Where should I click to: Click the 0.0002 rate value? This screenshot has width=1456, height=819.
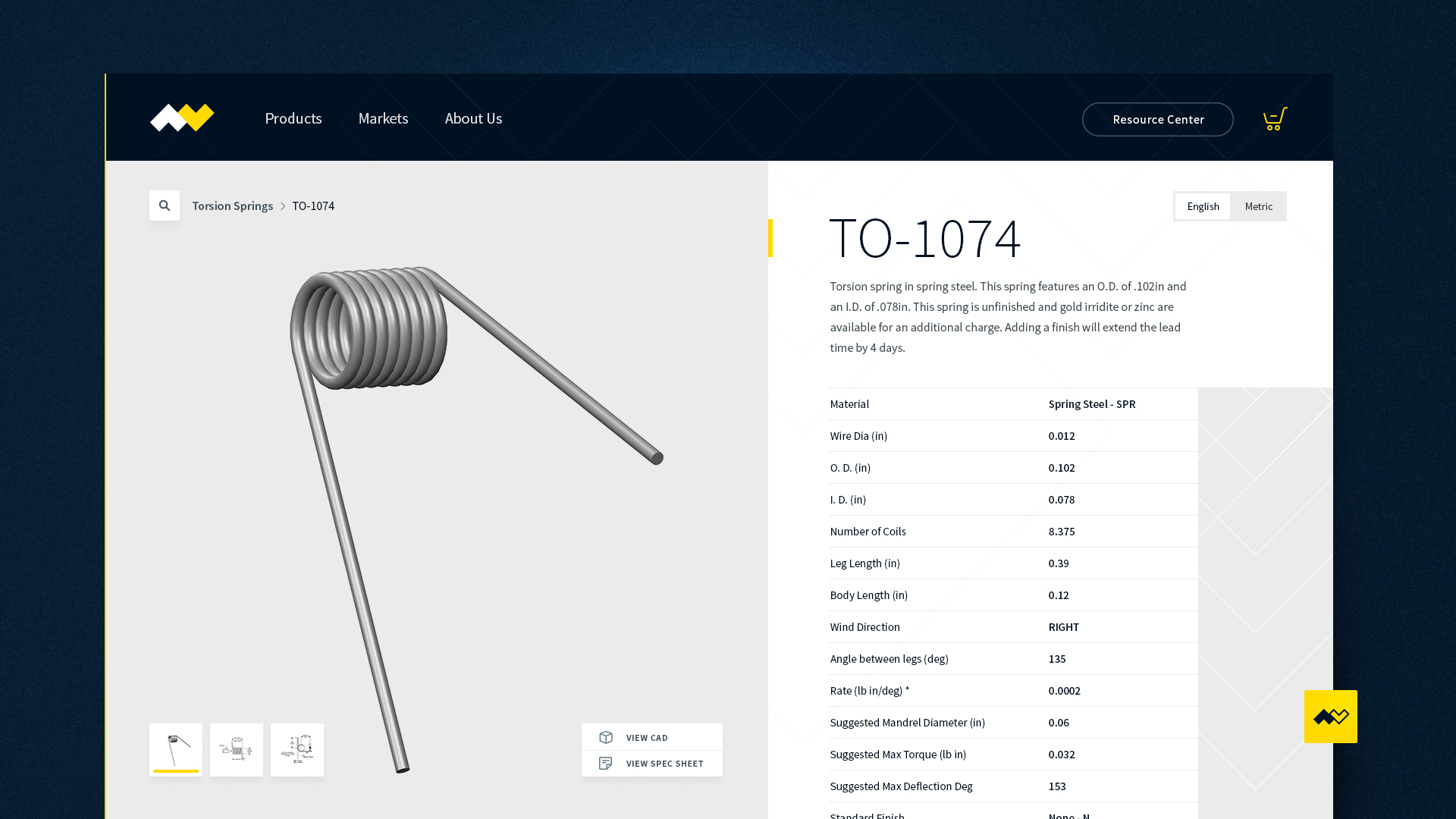[x=1065, y=691]
